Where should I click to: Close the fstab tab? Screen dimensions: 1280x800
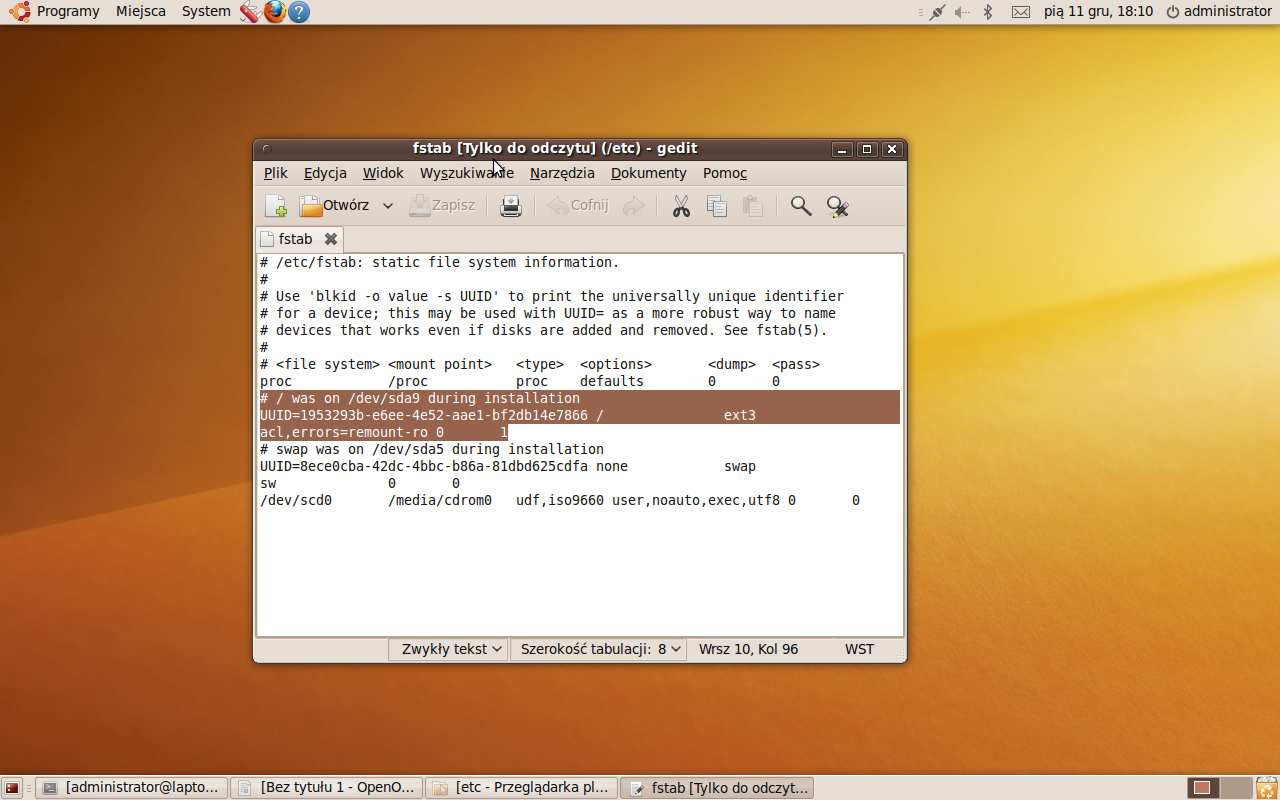331,239
